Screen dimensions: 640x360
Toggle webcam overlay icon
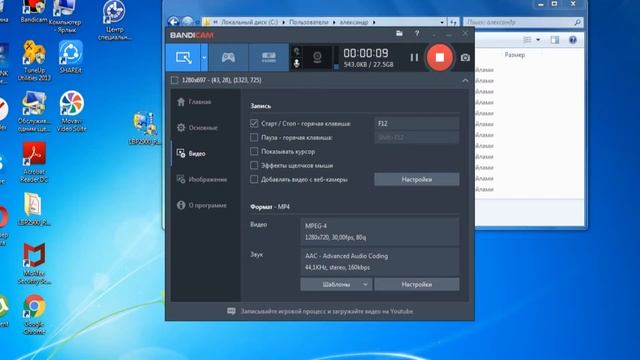coord(317,58)
